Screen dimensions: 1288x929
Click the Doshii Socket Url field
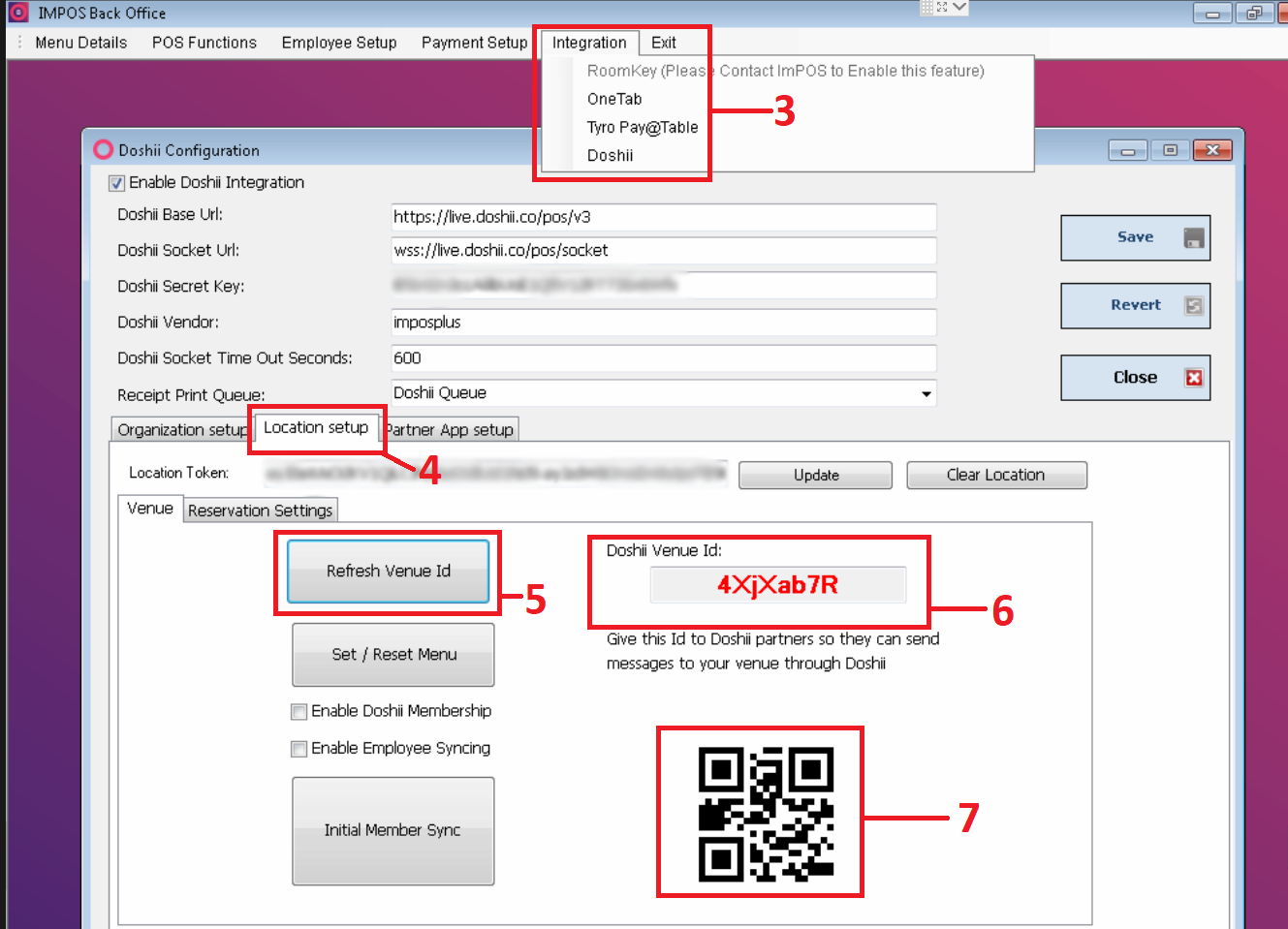coord(664,251)
